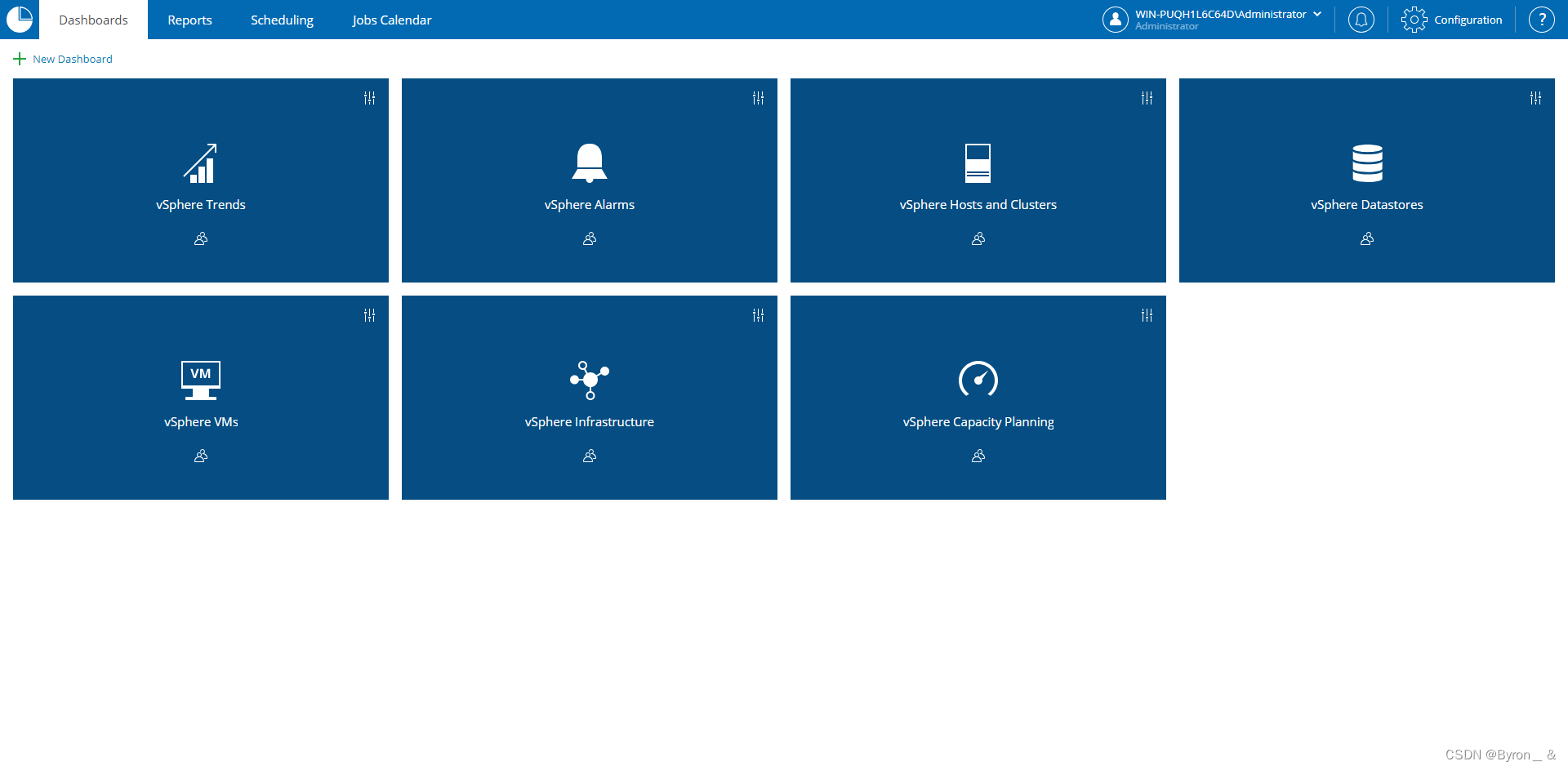
Task: Click the host icon on vSphere Hosts and Clusters tile
Action: coord(978,162)
